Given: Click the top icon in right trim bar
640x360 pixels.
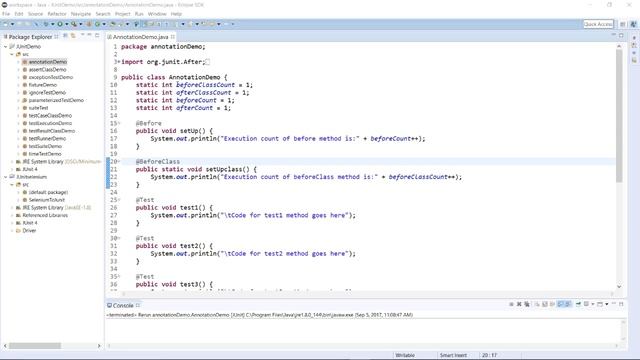Looking at the screenshot, I should (634, 38).
